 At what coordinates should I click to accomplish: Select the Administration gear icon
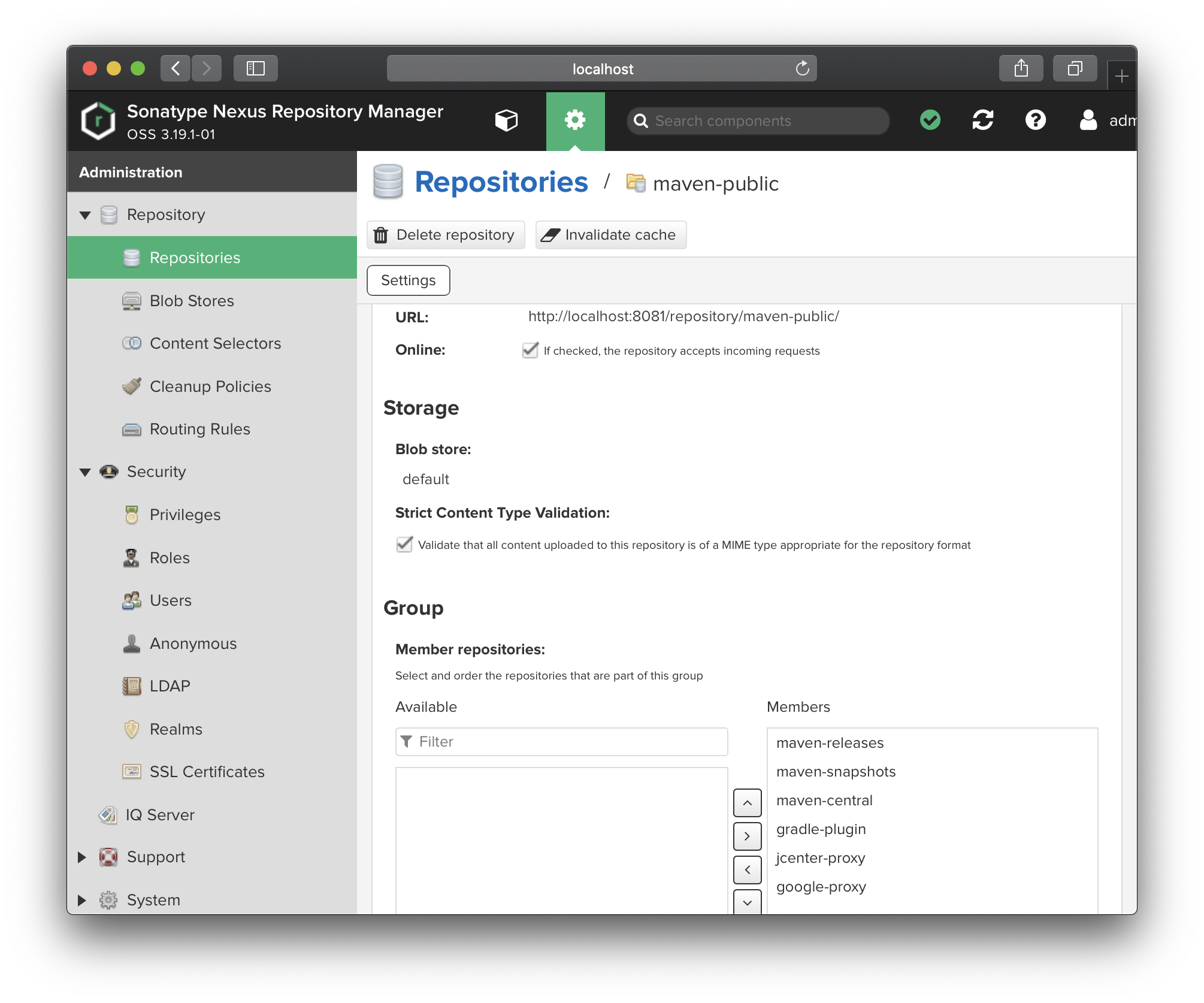click(x=575, y=120)
